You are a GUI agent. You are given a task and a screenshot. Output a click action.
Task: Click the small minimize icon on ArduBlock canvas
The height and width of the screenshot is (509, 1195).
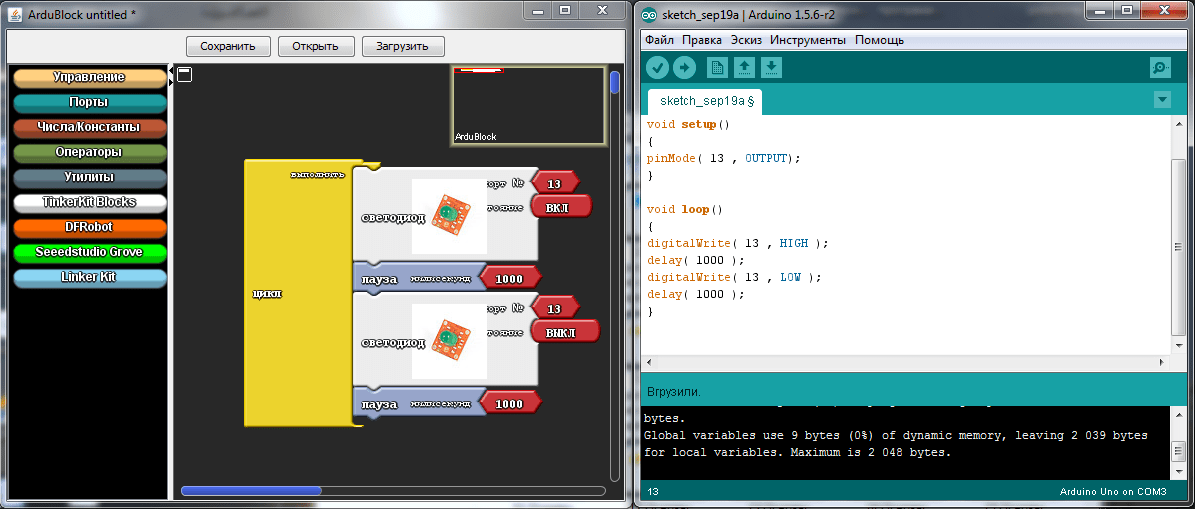coord(184,74)
